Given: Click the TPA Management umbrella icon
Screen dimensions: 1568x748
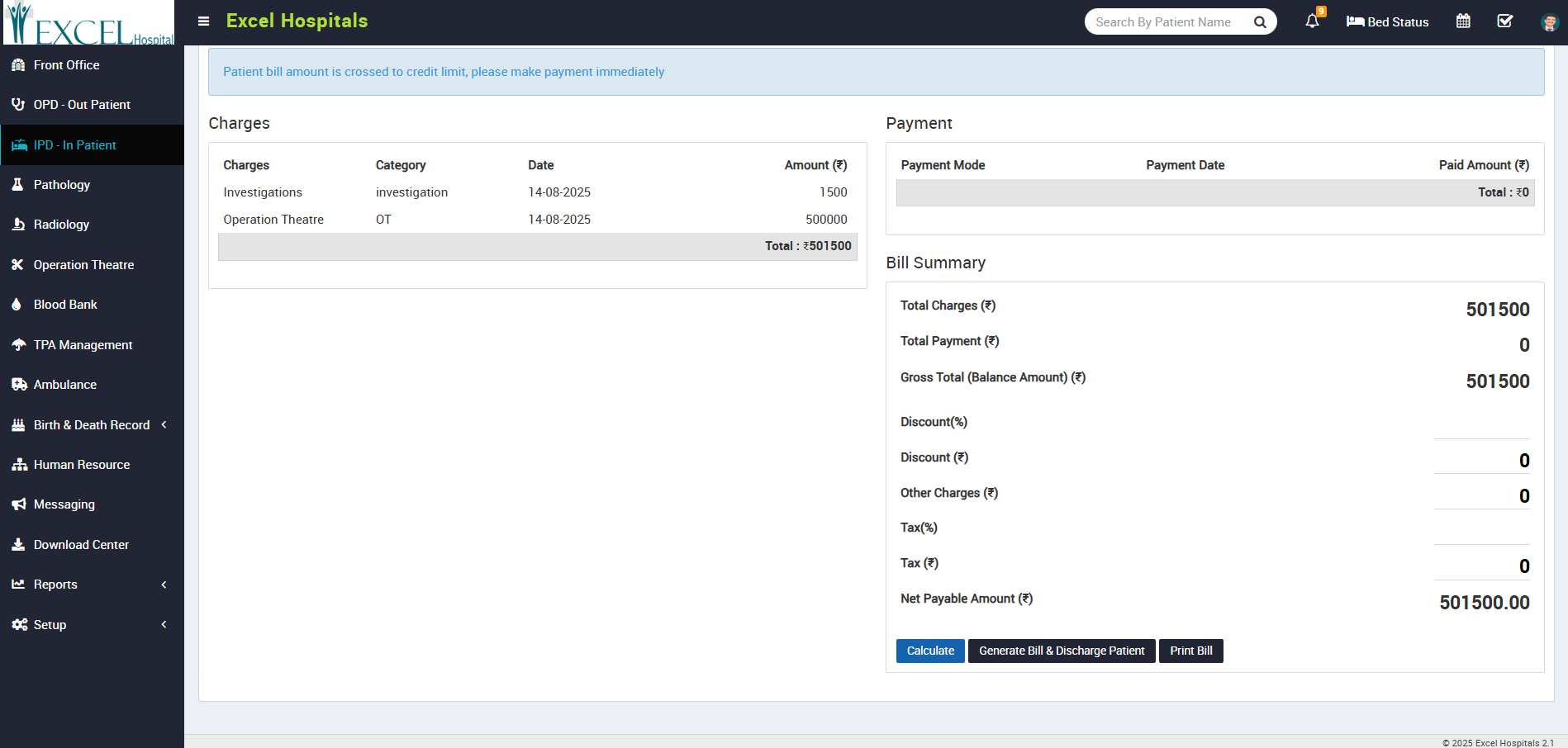Looking at the screenshot, I should click(19, 345).
